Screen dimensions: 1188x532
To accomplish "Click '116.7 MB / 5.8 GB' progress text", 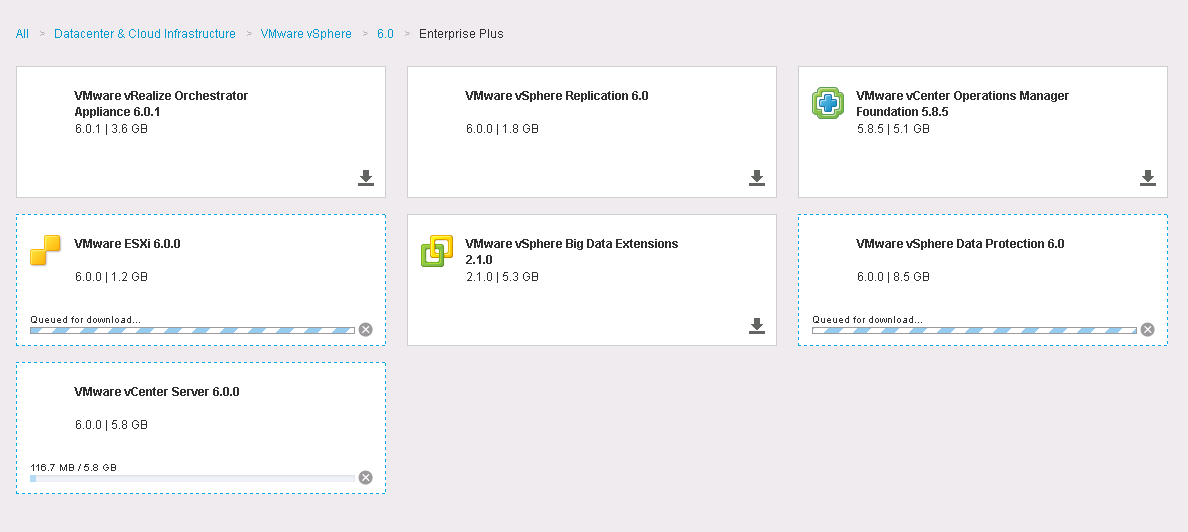I will (x=73, y=468).
